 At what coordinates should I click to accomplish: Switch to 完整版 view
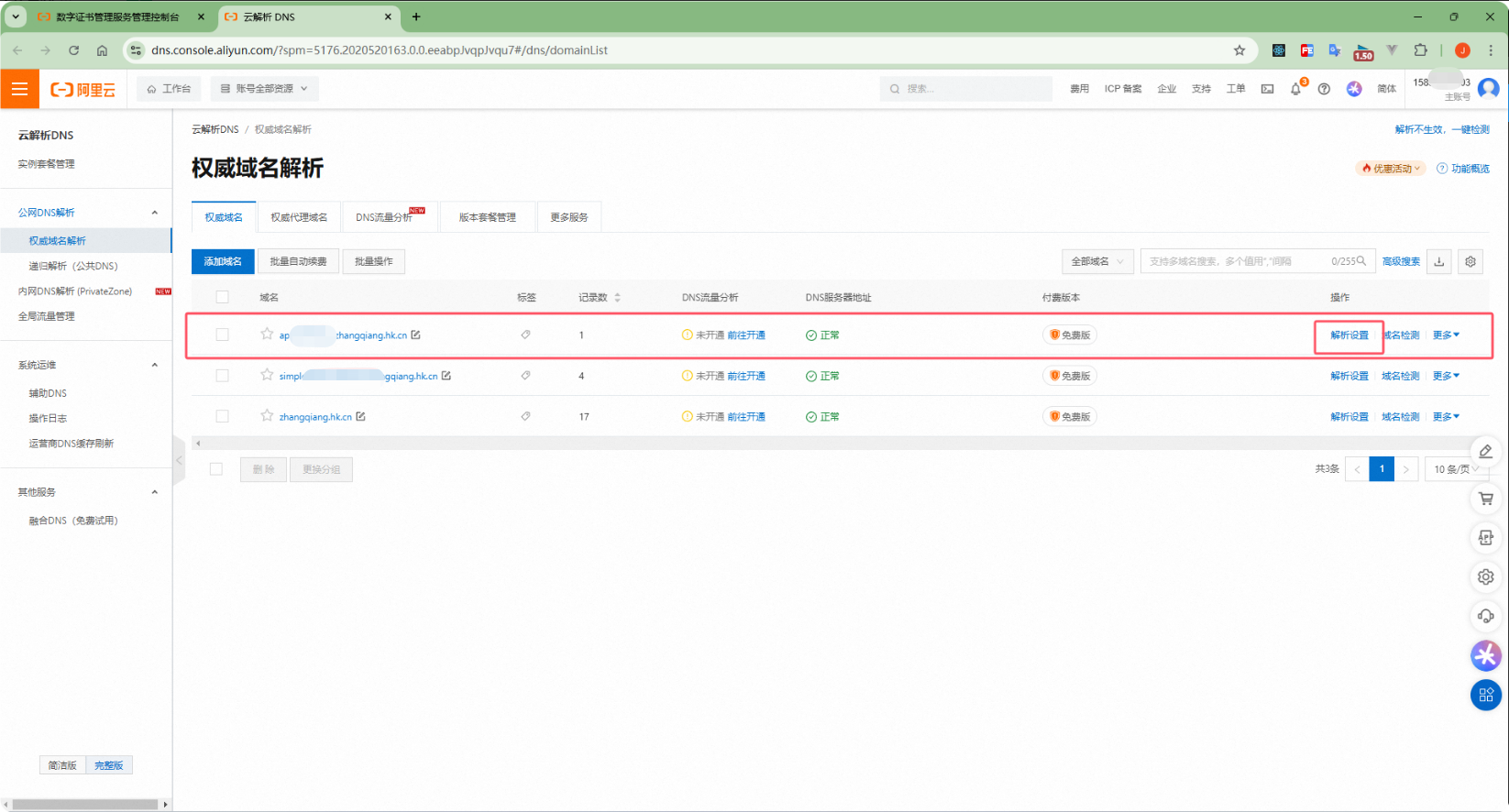(x=109, y=765)
